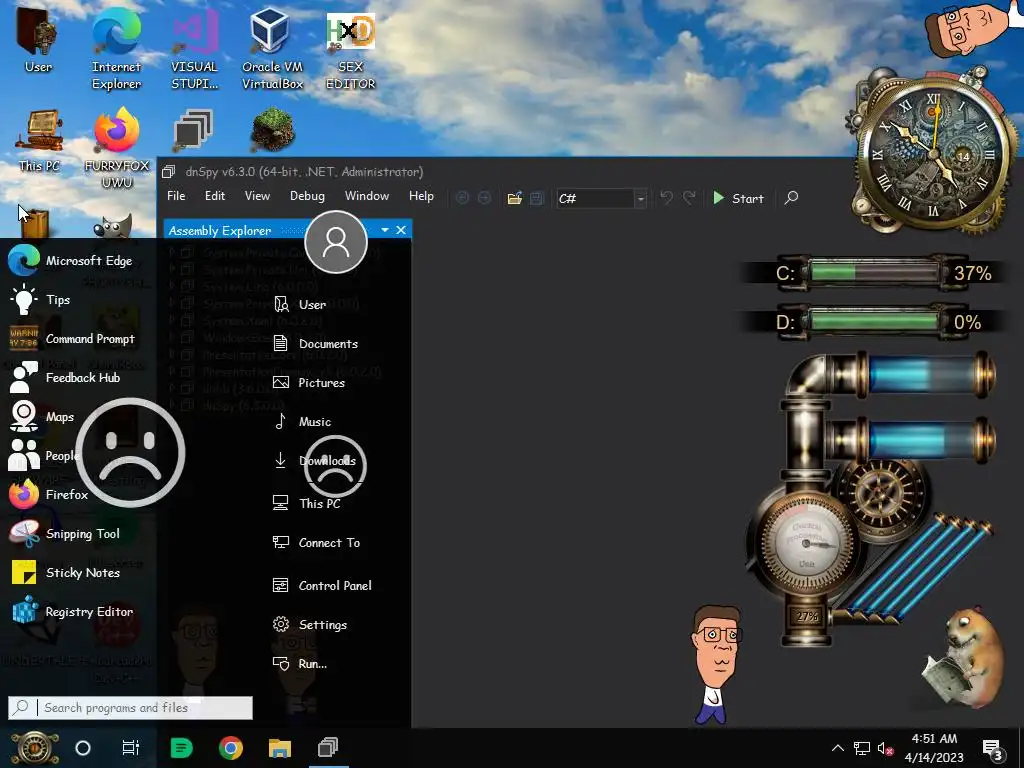Close the Assembly Explorer panel
1024x768 pixels.
[x=401, y=230]
